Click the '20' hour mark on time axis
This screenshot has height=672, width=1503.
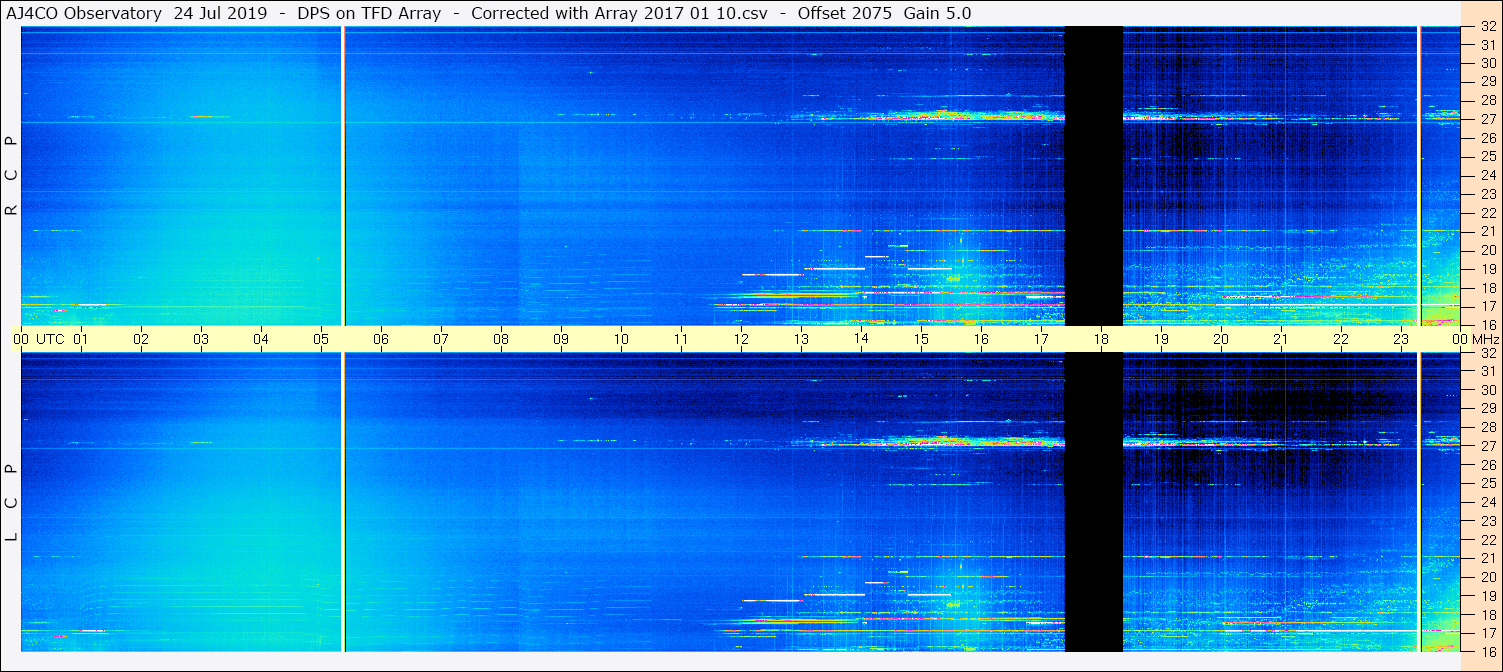(1221, 339)
